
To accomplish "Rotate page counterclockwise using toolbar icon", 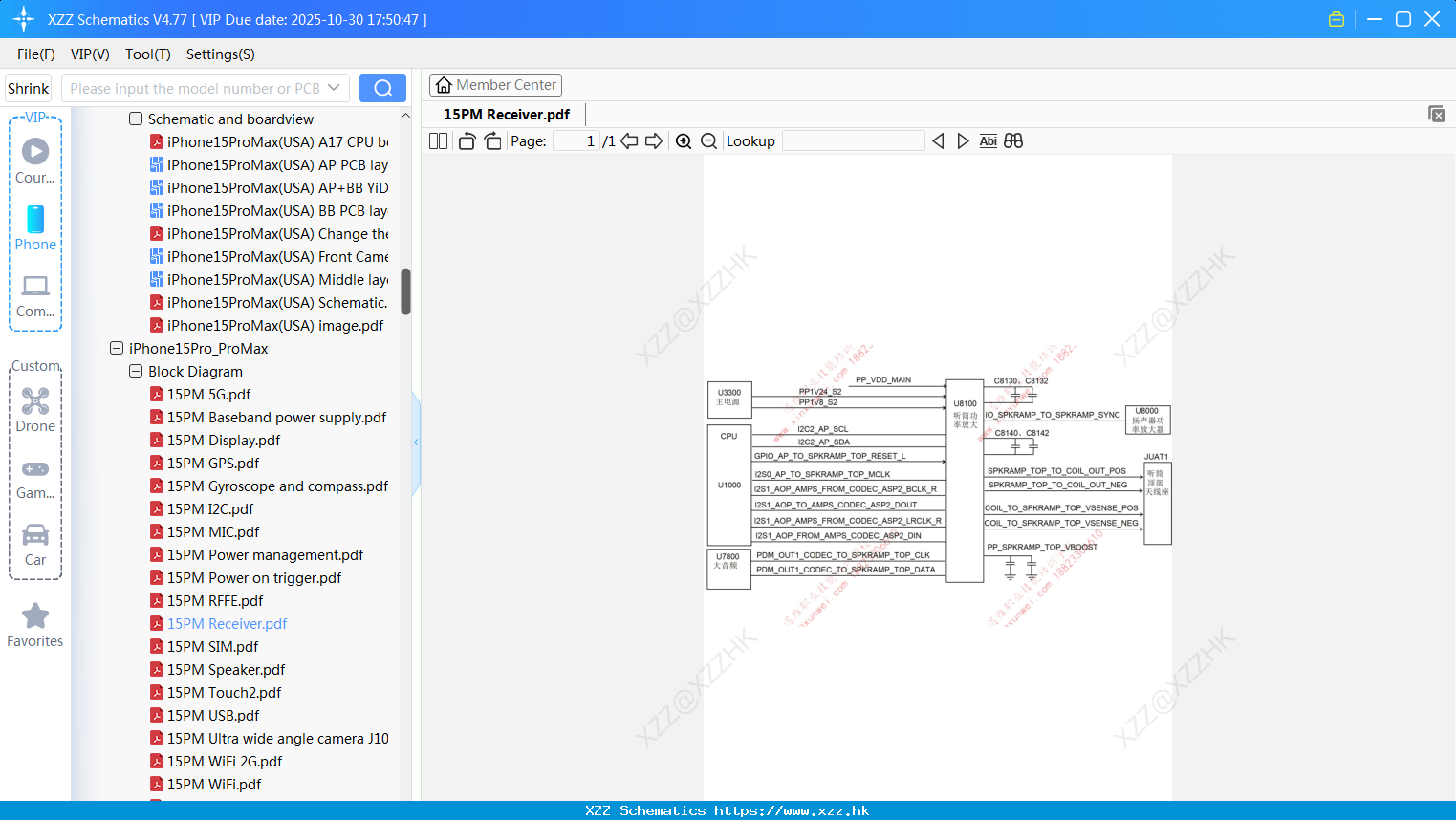I will [467, 141].
